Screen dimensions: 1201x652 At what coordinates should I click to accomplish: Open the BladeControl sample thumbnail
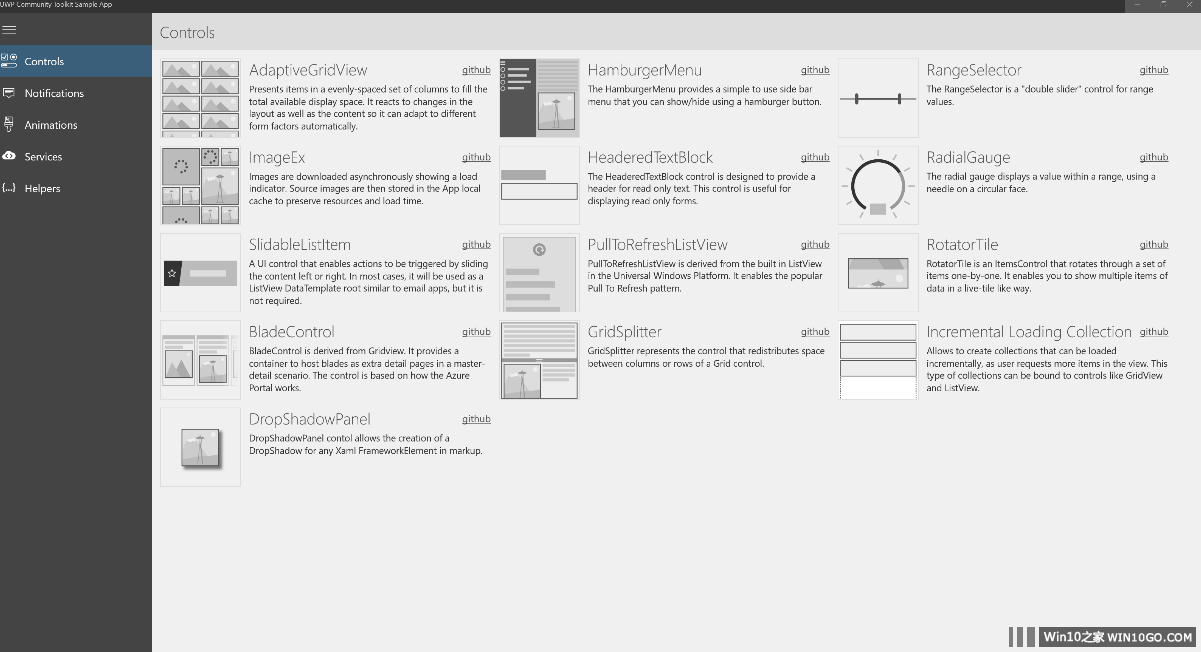coord(201,360)
